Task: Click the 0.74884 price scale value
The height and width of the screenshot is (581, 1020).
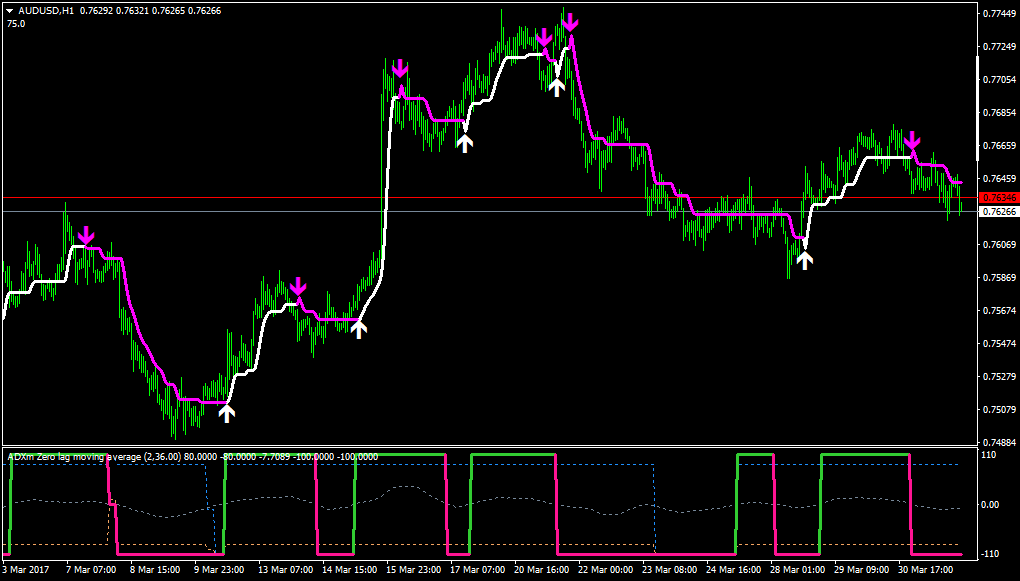Action: (x=1000, y=442)
